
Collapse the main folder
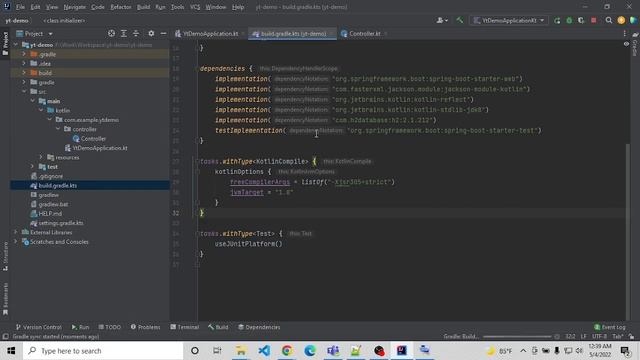point(32,101)
